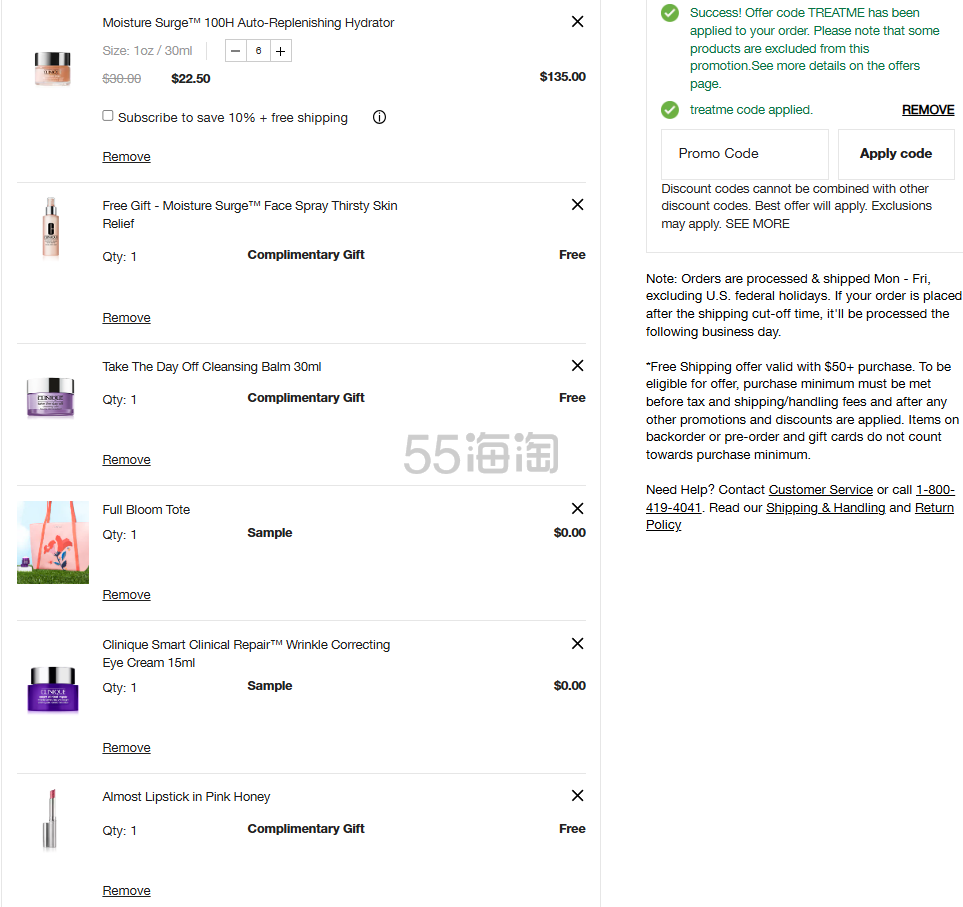963x907 pixels.
Task: Click quantity value 6 field
Action: 259,51
